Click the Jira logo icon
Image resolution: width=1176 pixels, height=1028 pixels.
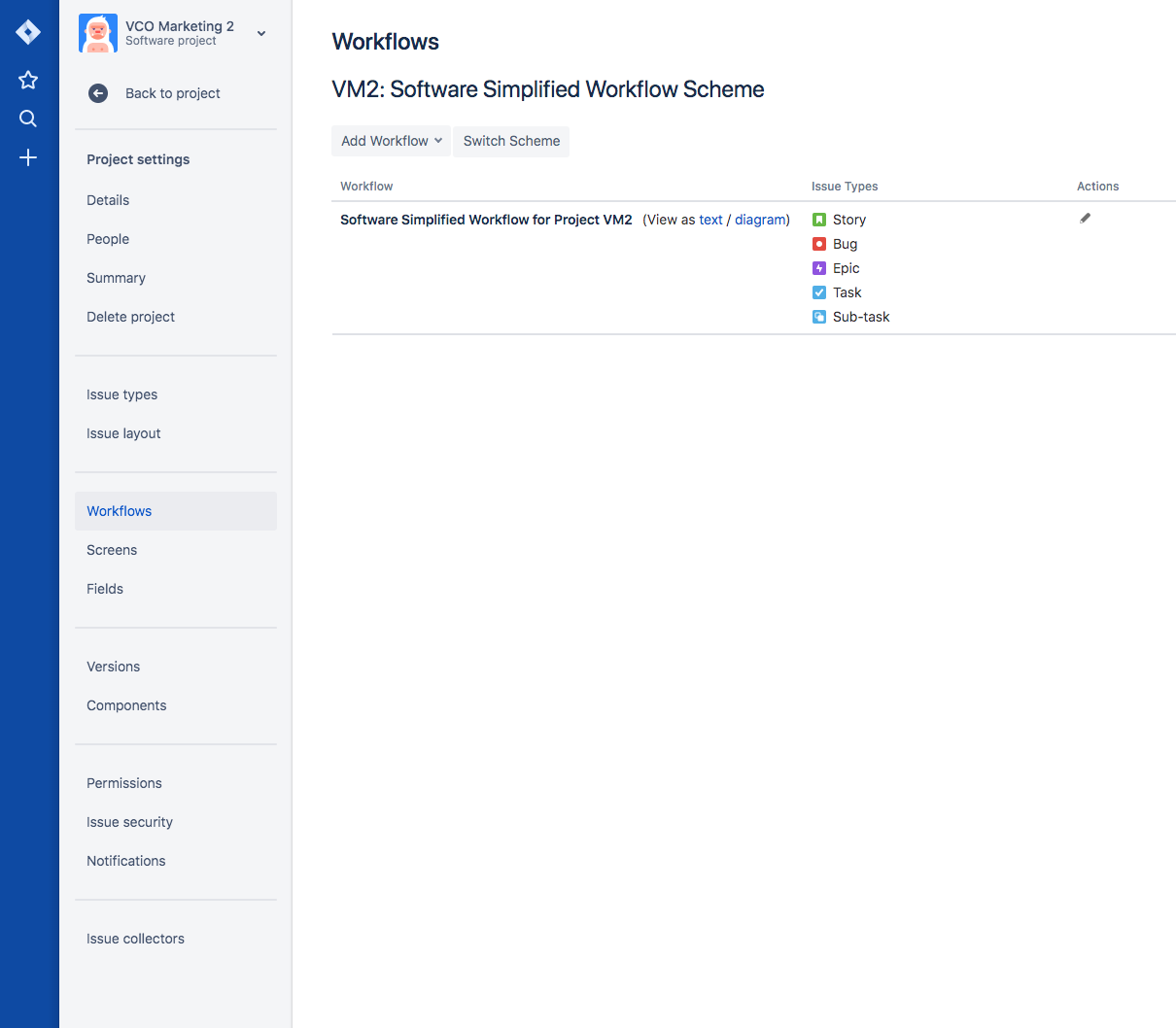click(28, 32)
